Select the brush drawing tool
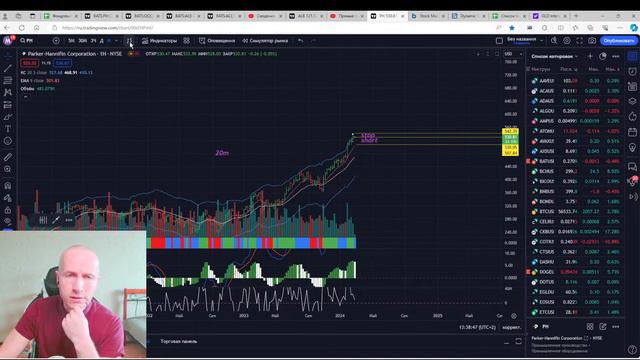Image resolution: width=640 pixels, height=360 pixels. [x=8, y=117]
